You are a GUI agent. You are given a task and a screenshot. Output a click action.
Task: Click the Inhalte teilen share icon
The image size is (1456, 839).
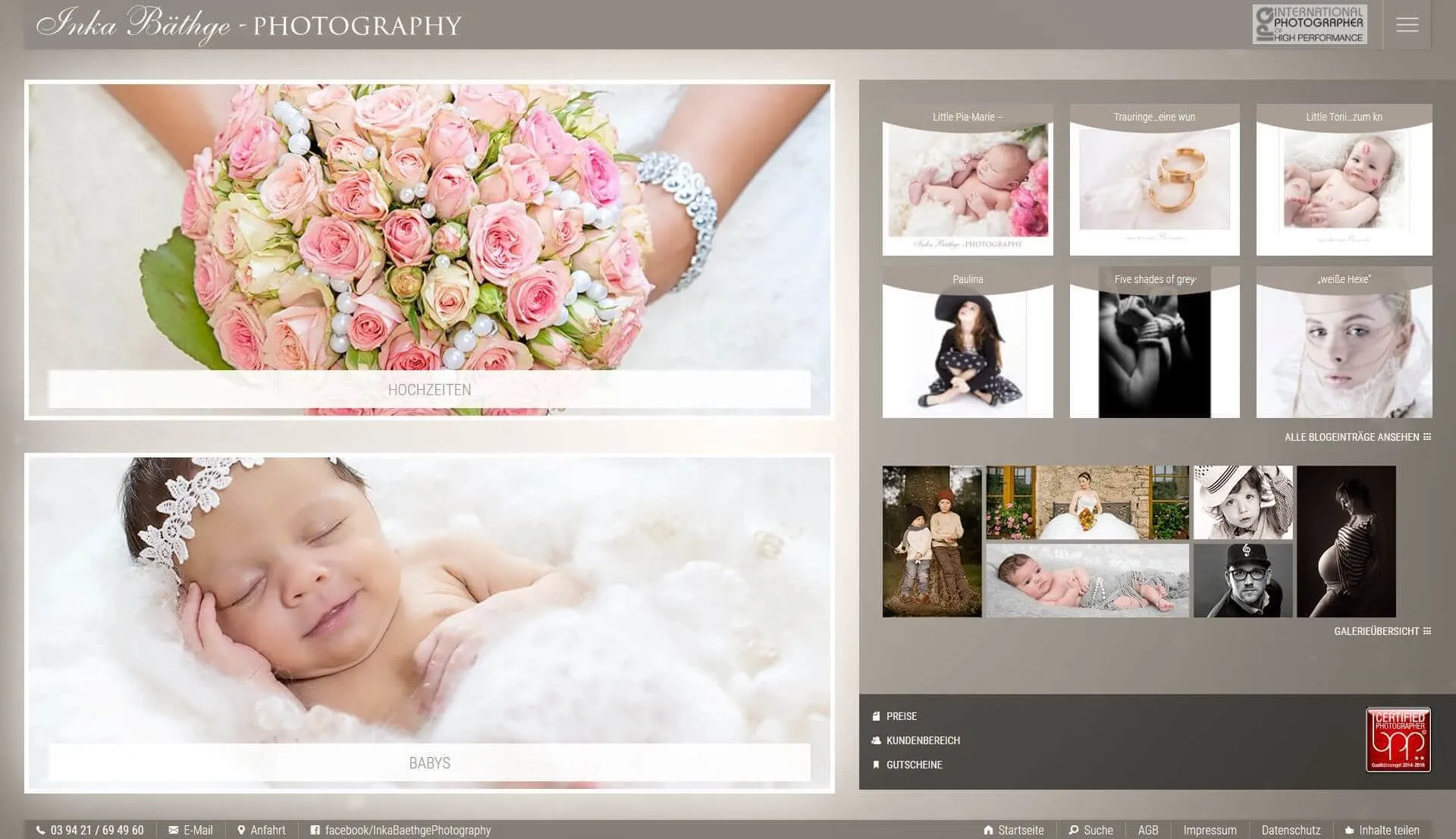click(1351, 830)
